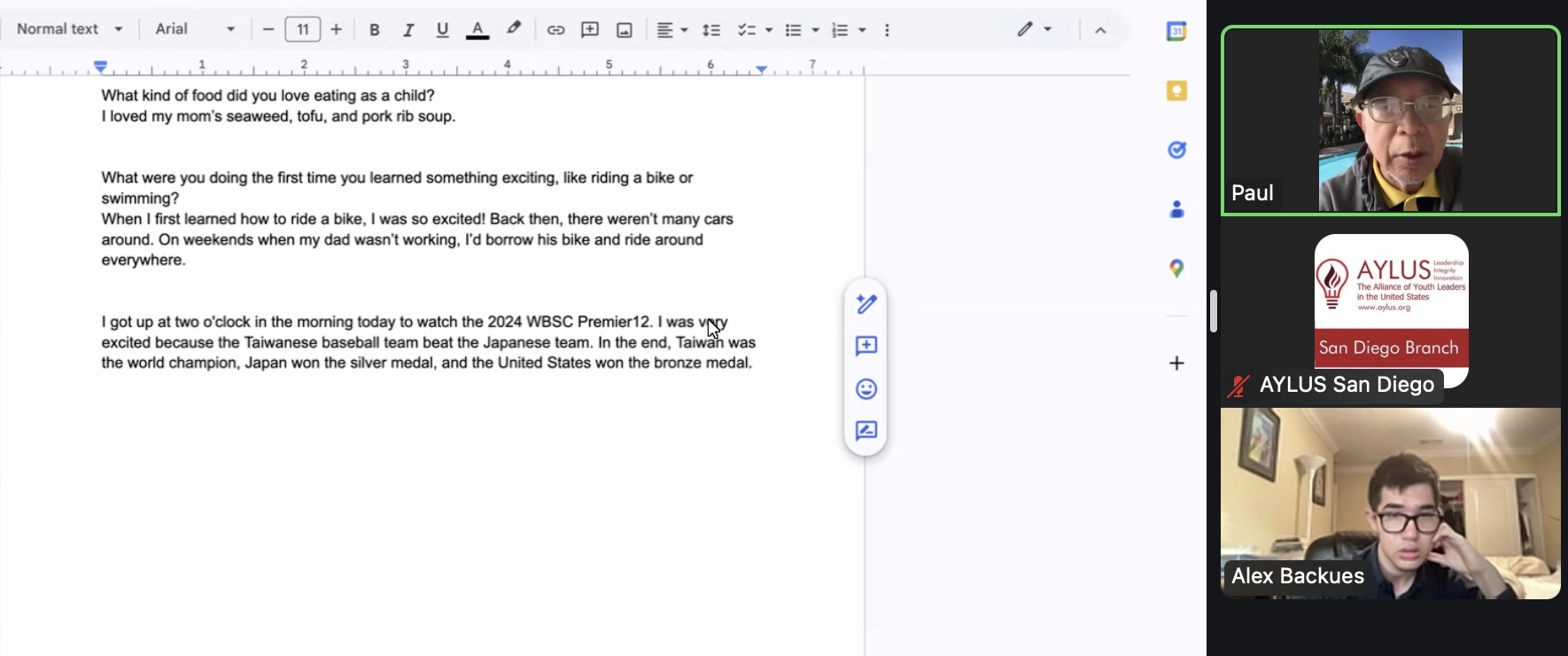The height and width of the screenshot is (656, 1568).
Task: Hide the menus with collapse arrow
Action: (x=1100, y=29)
